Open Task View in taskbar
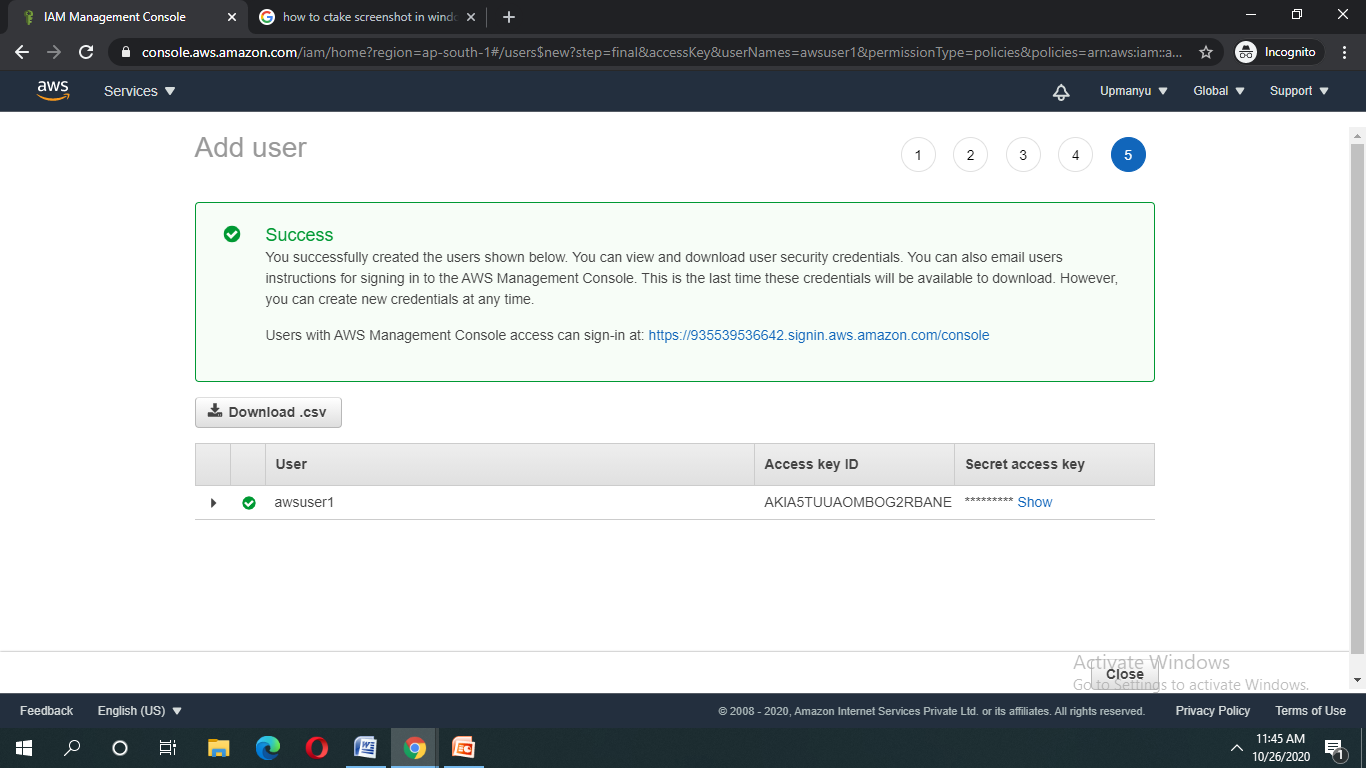Viewport: 1366px width, 768px height. click(168, 747)
